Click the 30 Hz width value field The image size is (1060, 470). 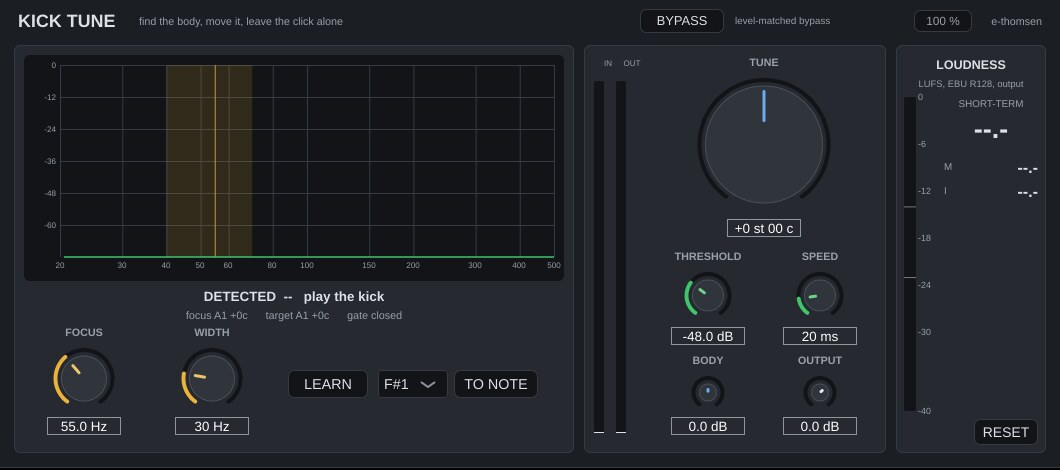pyautogui.click(x=212, y=426)
